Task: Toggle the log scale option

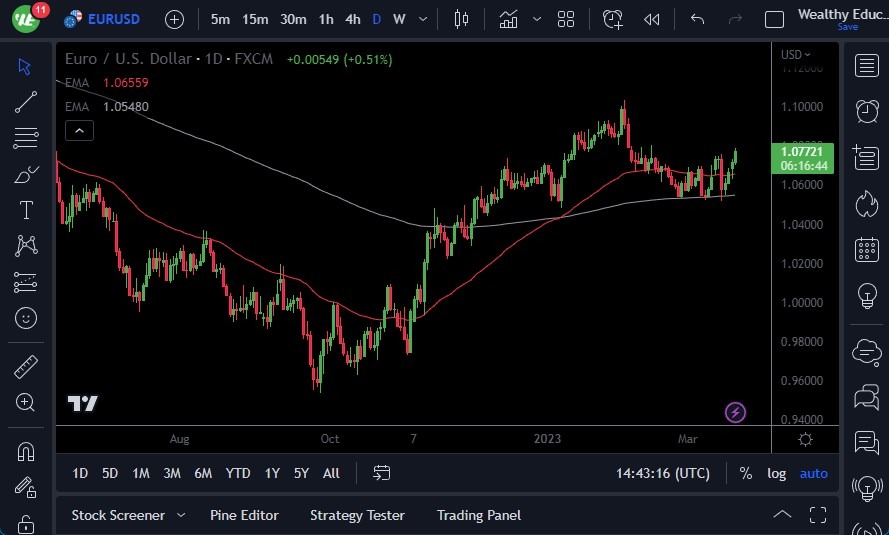Action: 776,473
